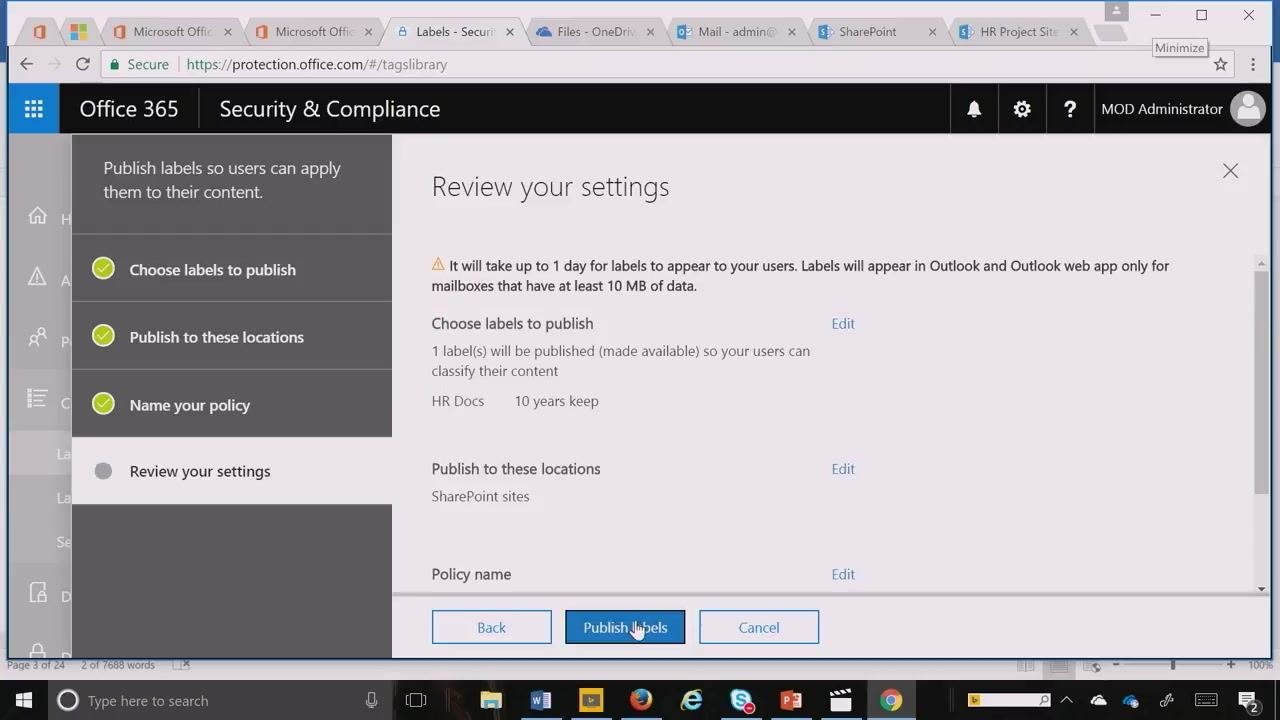Go back one page in Chrome
The height and width of the screenshot is (720, 1280).
click(x=27, y=64)
